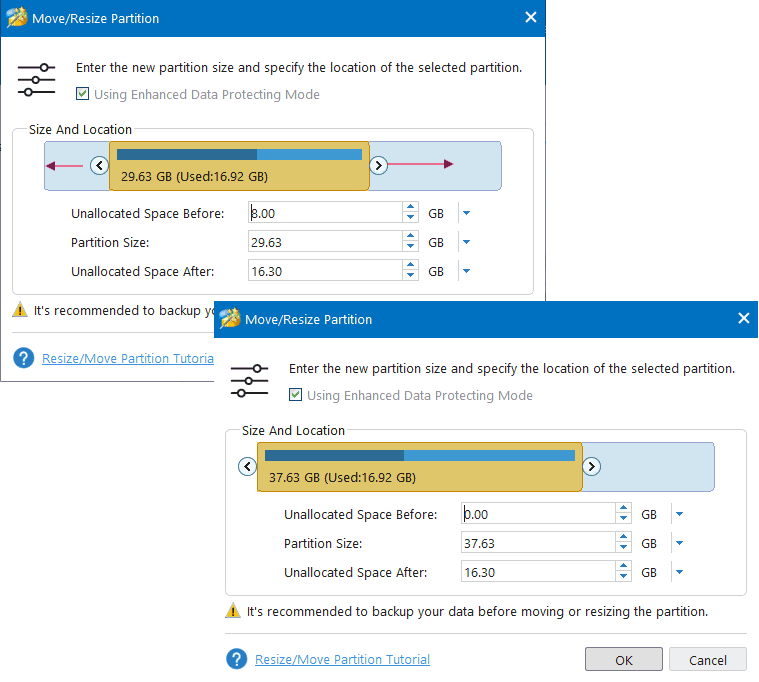Image resolution: width=759 pixels, height=682 pixels.
Task: Click right resize handle in back dialog
Action: coord(378,166)
